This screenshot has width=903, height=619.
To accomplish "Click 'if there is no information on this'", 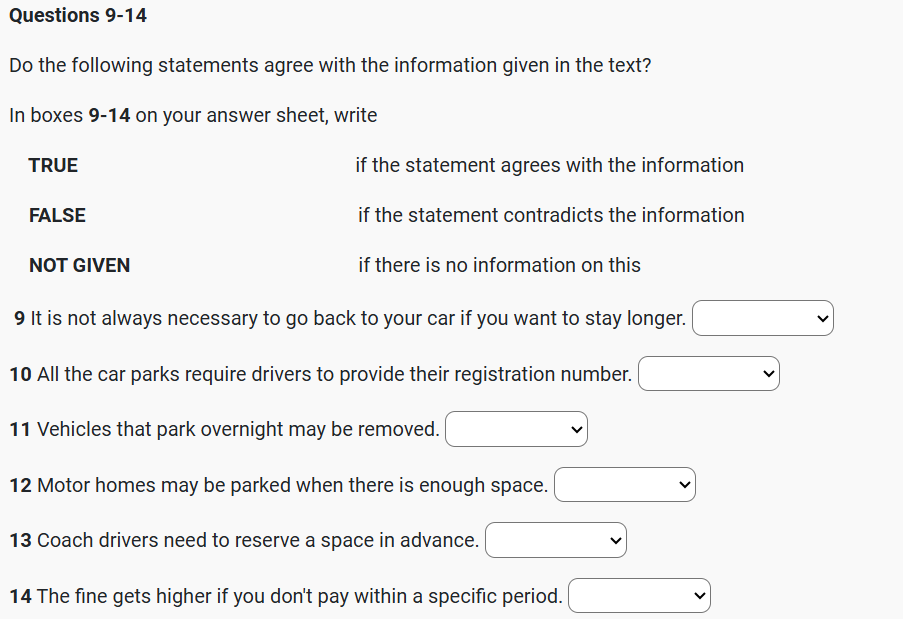I will pyautogui.click(x=499, y=265).
